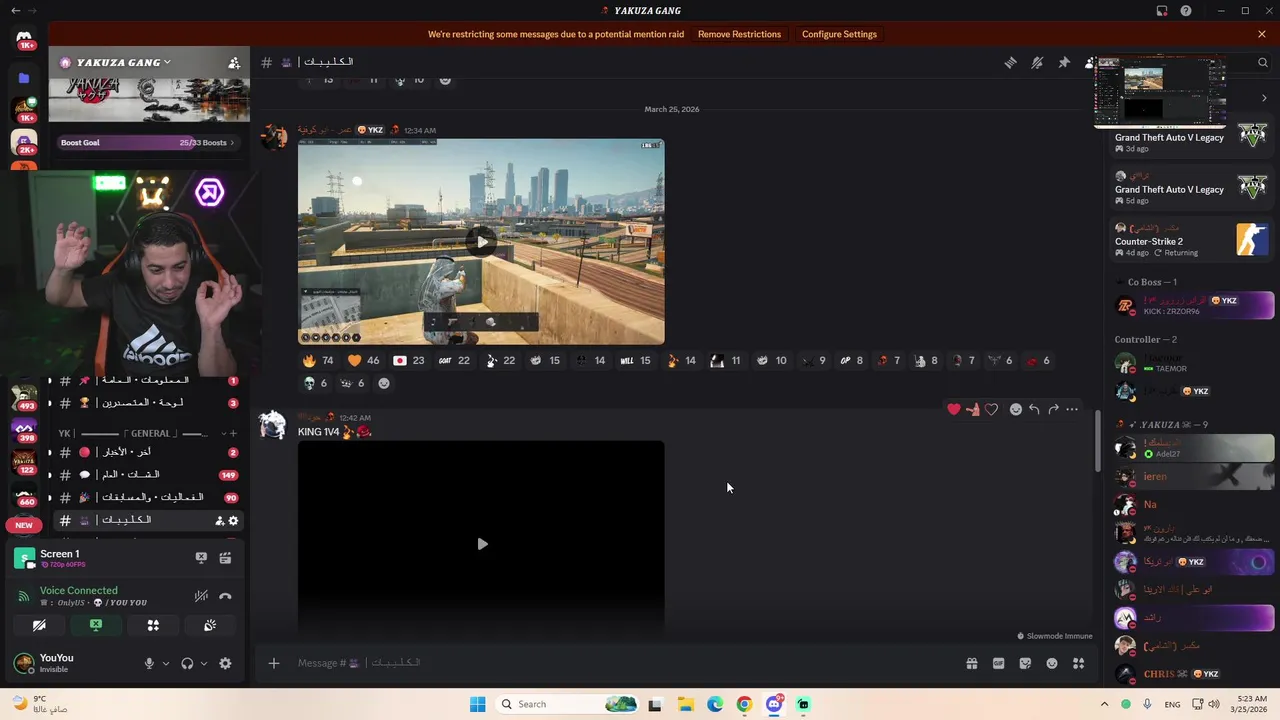The height and width of the screenshot is (720, 1280).
Task: Open the attachment plus button
Action: 273,663
